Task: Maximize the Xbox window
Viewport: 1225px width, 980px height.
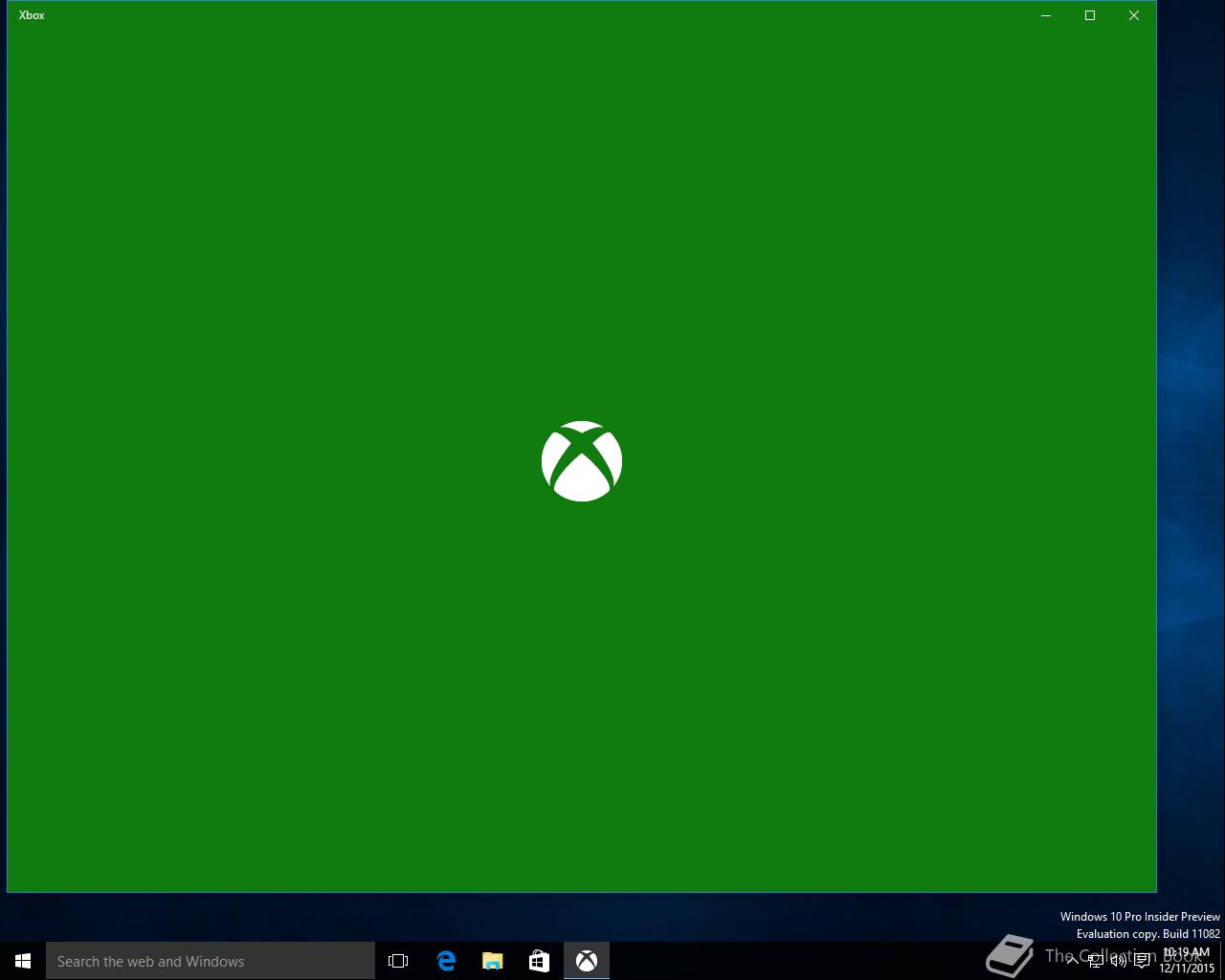Action: 1090,15
